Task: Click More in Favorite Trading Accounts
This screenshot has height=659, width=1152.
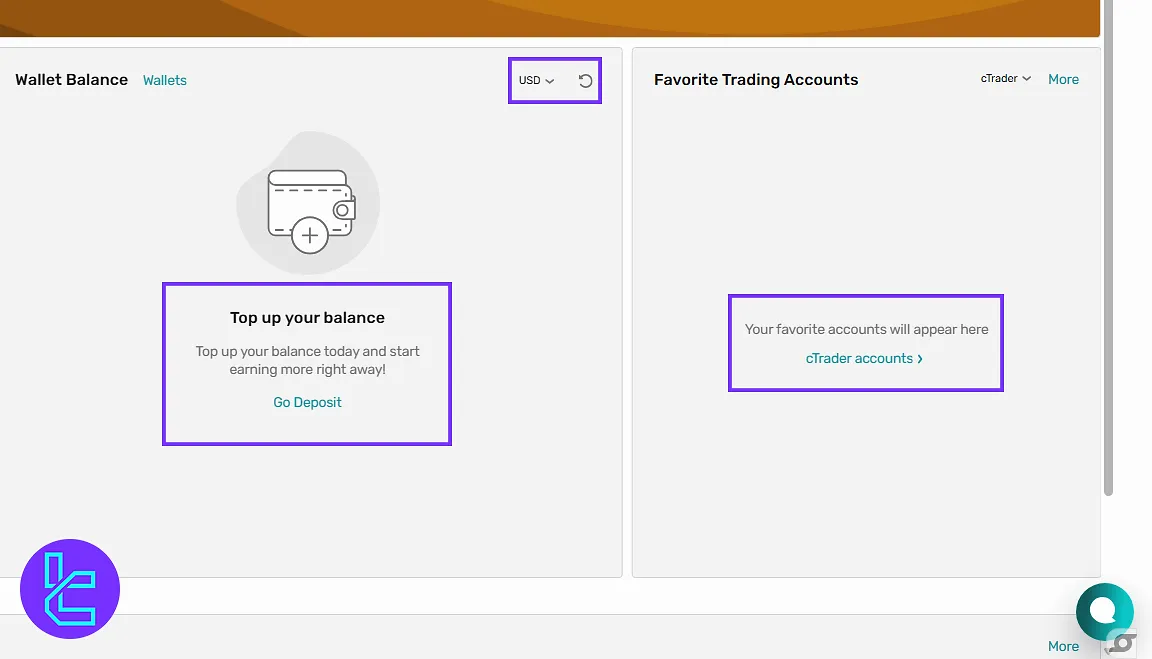Action: pyautogui.click(x=1063, y=79)
